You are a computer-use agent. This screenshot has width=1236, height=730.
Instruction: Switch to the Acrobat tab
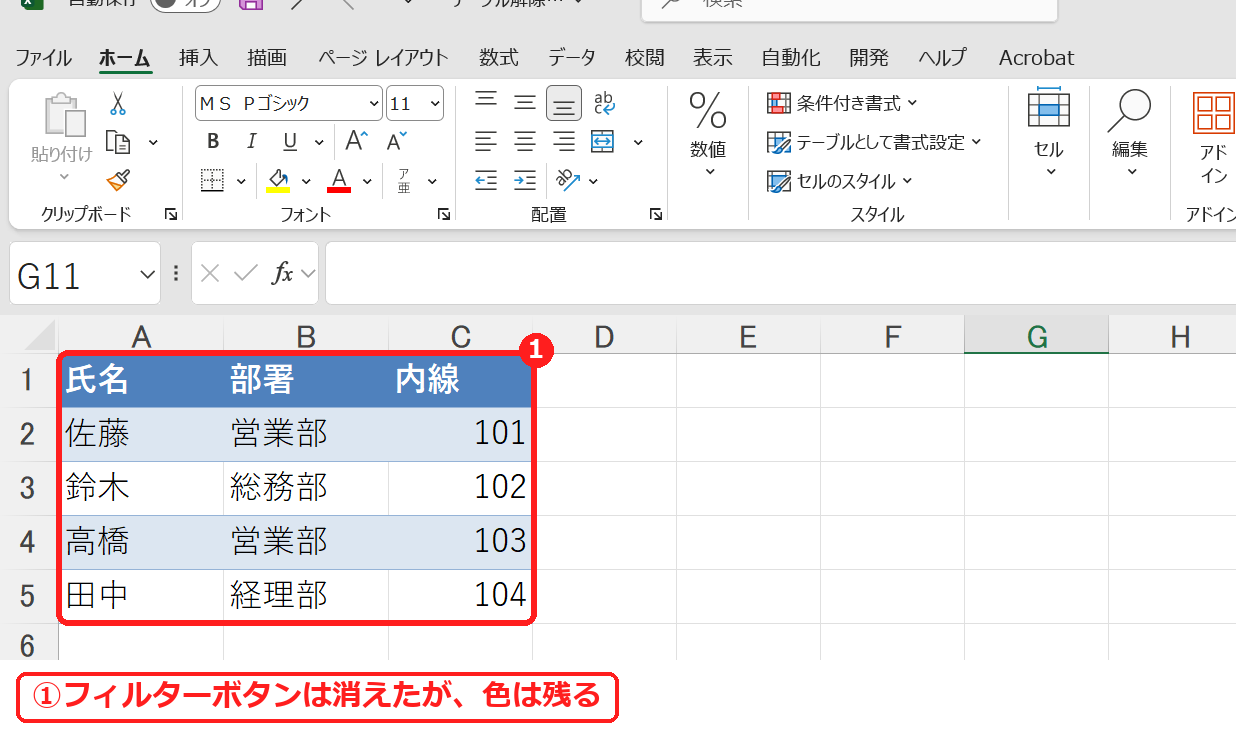click(1036, 57)
